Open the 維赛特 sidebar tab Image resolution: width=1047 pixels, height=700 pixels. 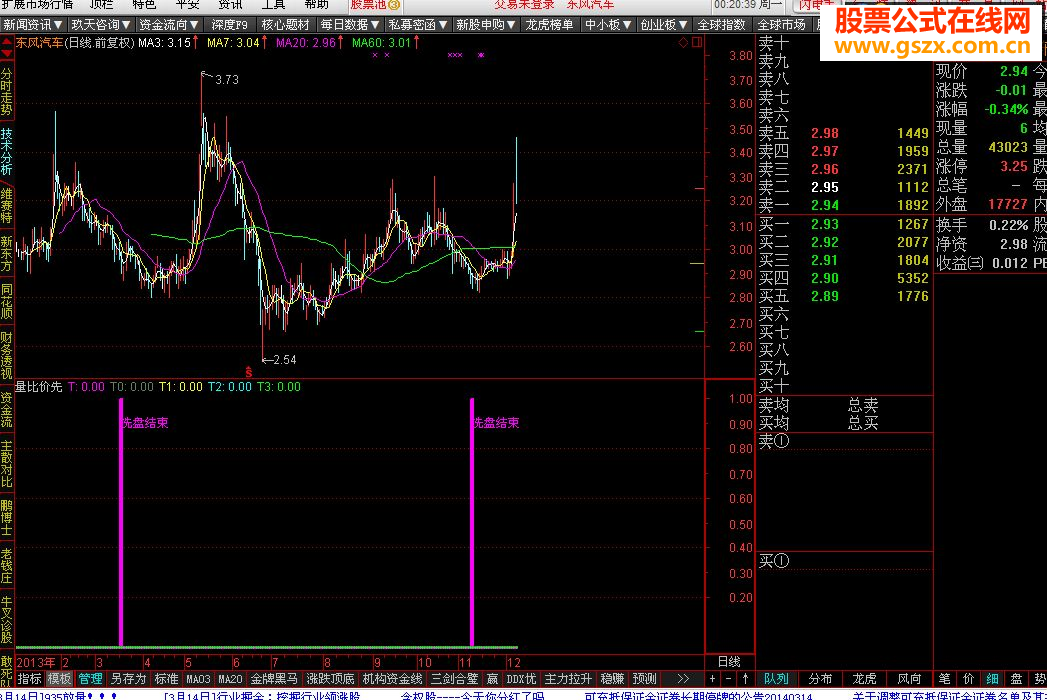point(7,206)
